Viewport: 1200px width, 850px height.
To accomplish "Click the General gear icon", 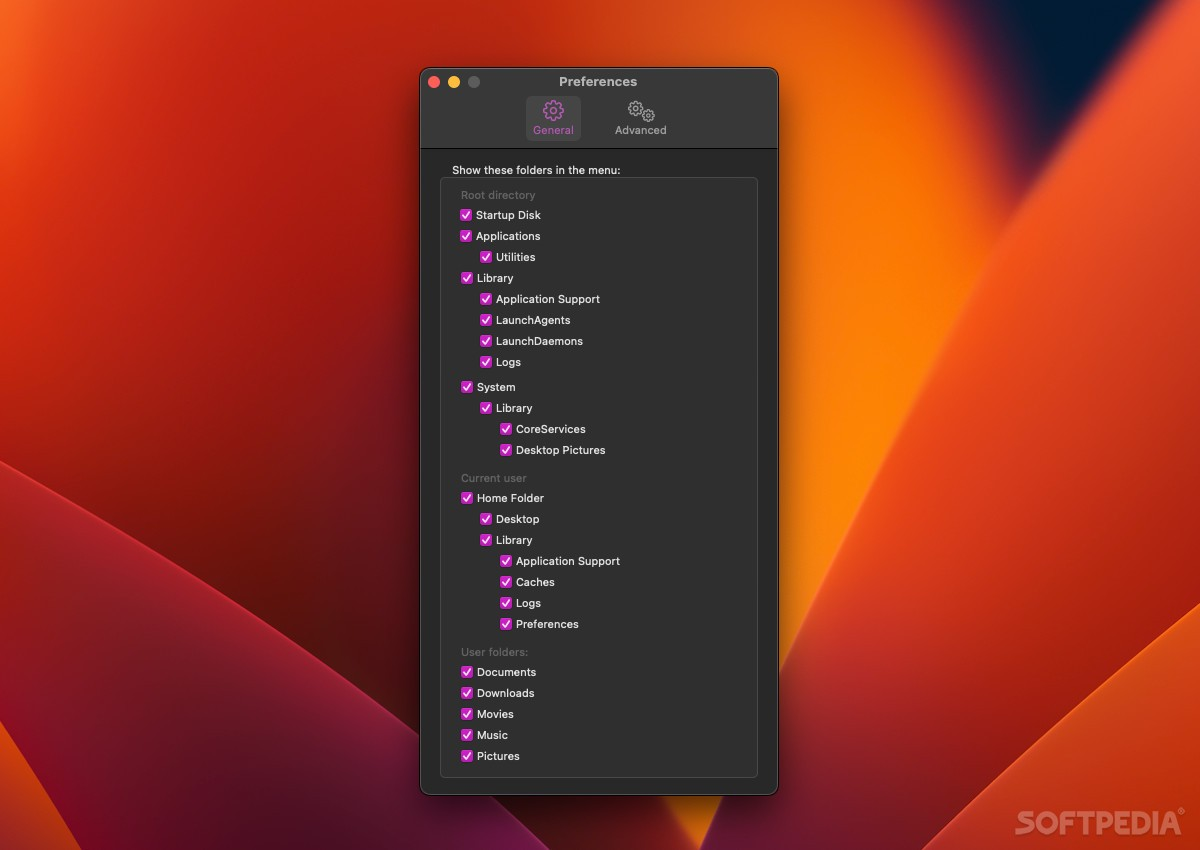I will (x=553, y=111).
